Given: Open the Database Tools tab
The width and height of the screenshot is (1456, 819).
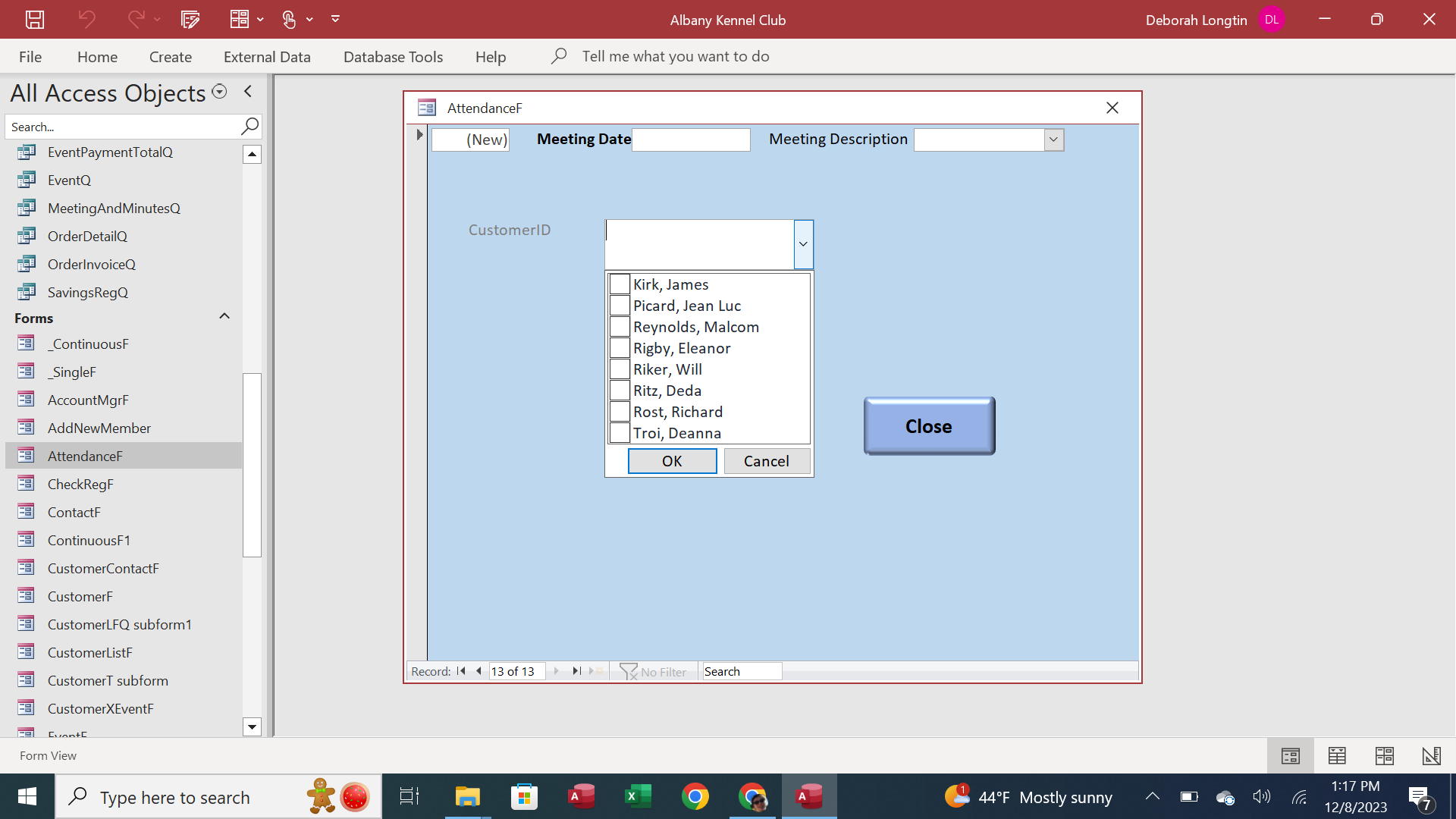Looking at the screenshot, I should 393,57.
